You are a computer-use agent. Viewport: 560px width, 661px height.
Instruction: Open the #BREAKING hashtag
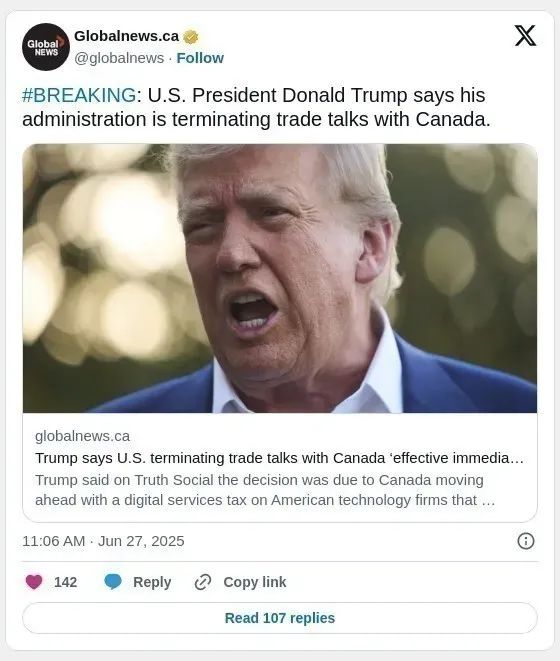coord(79,95)
